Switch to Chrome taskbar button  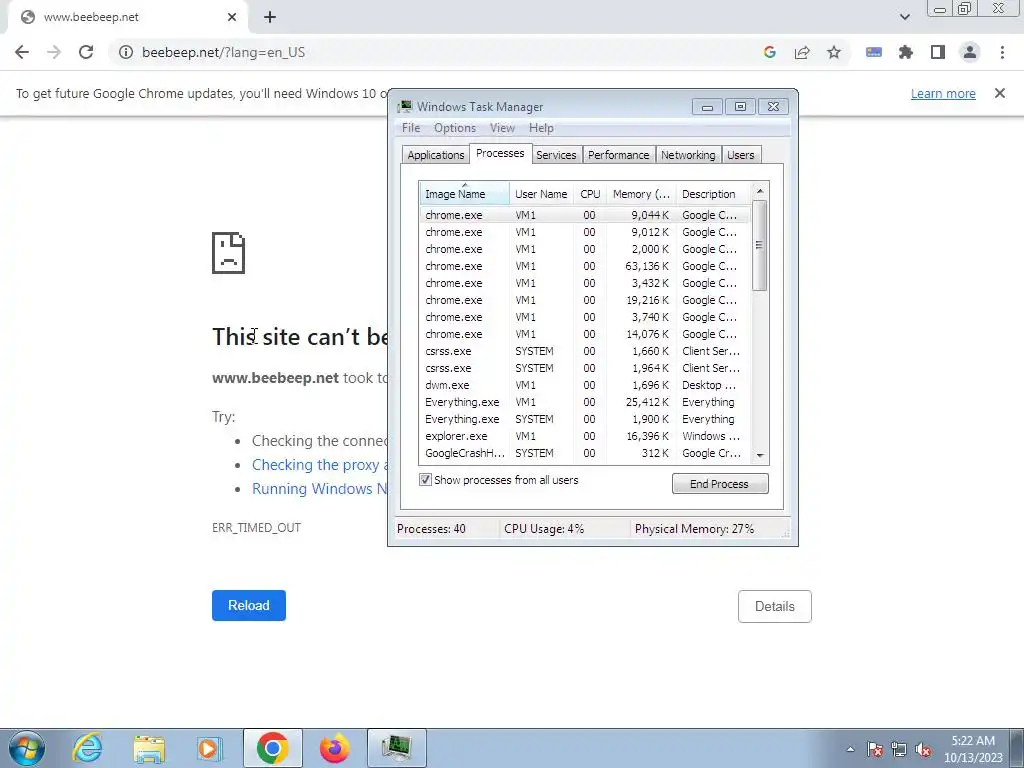(x=273, y=748)
